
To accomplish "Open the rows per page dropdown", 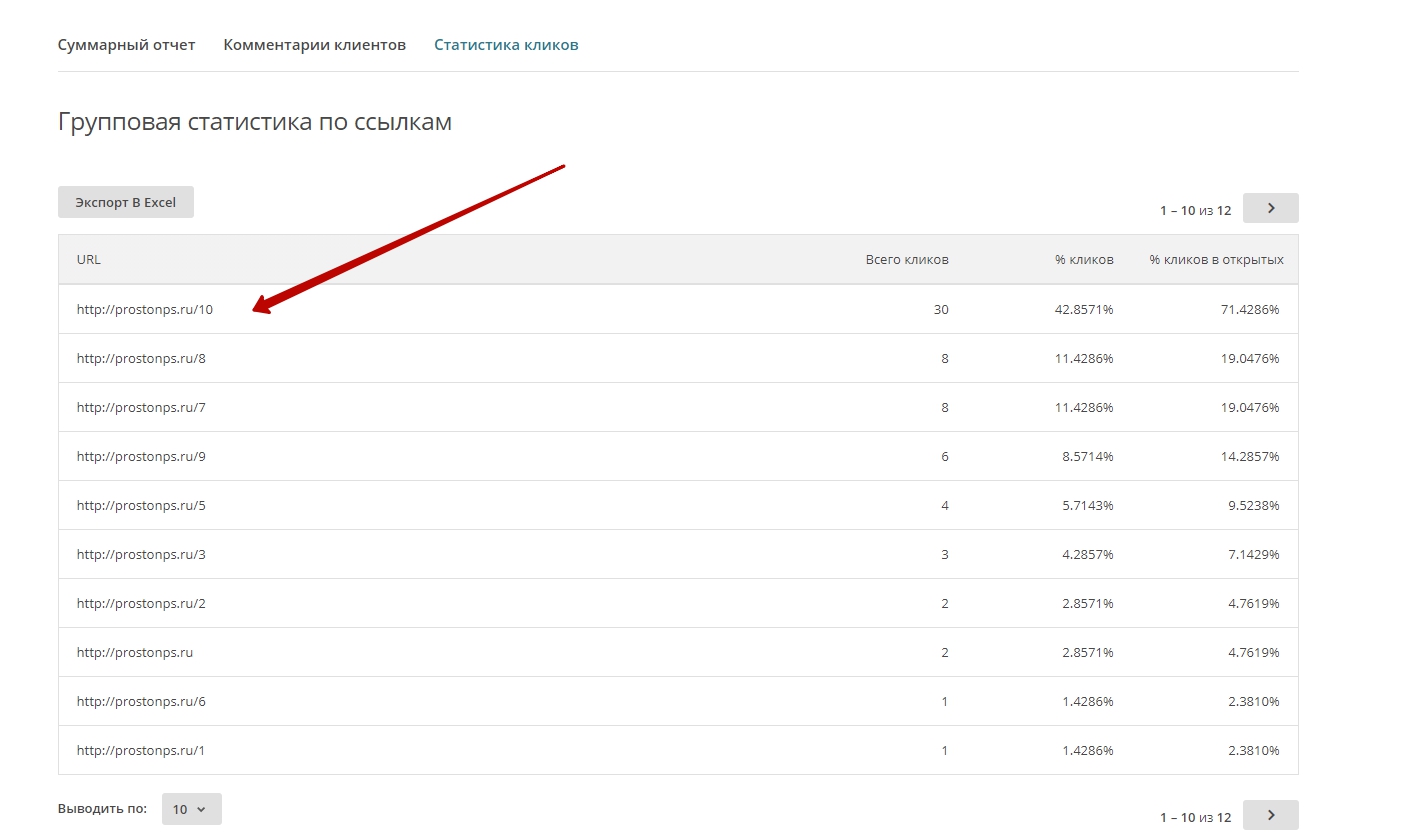I will point(191,809).
